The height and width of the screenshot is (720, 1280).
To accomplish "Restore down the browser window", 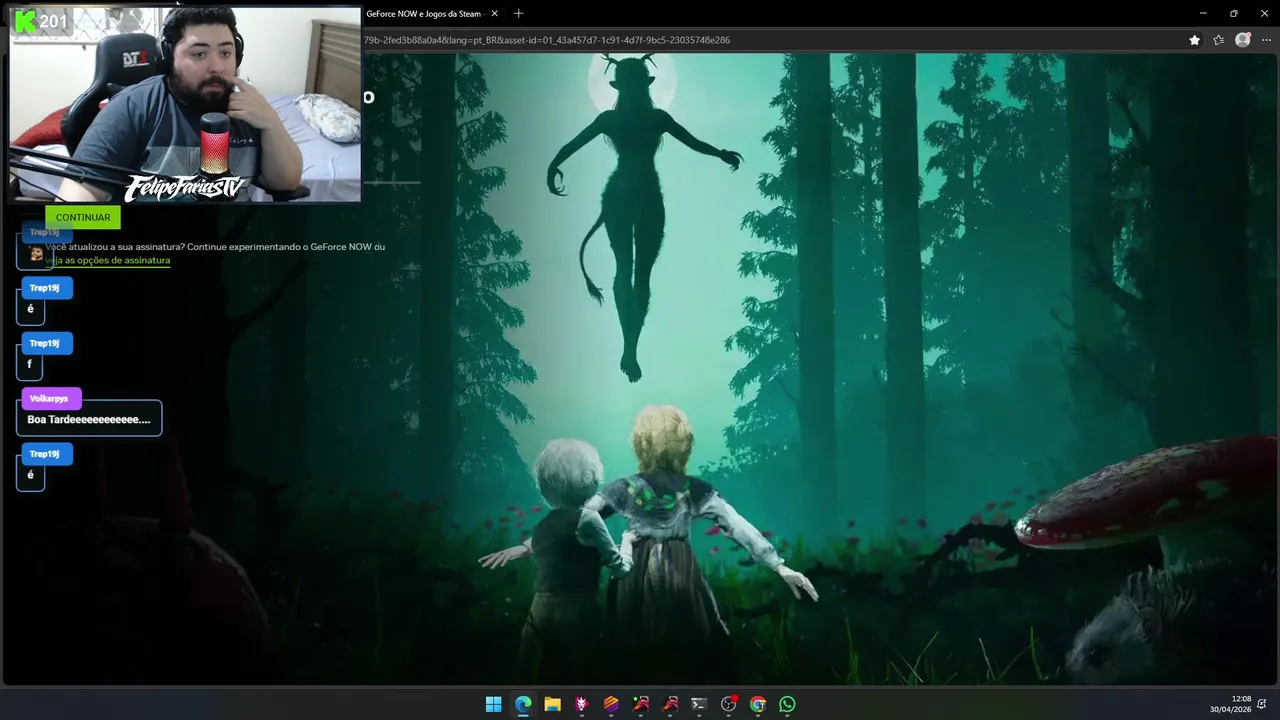I will click(1233, 13).
